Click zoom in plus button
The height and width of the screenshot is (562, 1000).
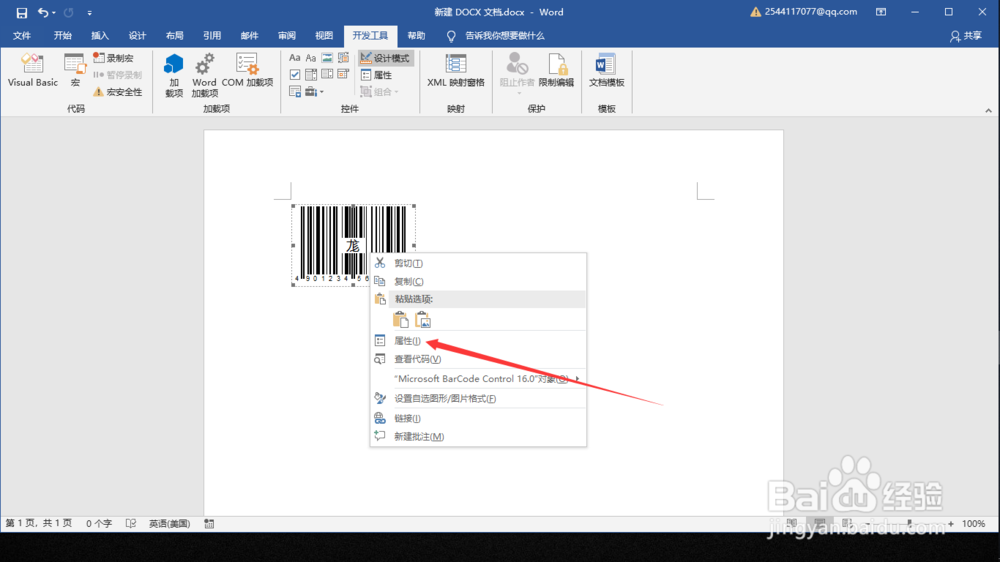(x=951, y=524)
